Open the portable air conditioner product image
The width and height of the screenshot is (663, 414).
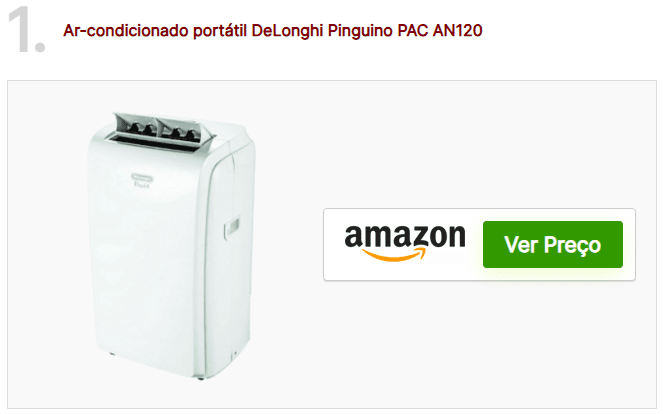tap(172, 245)
